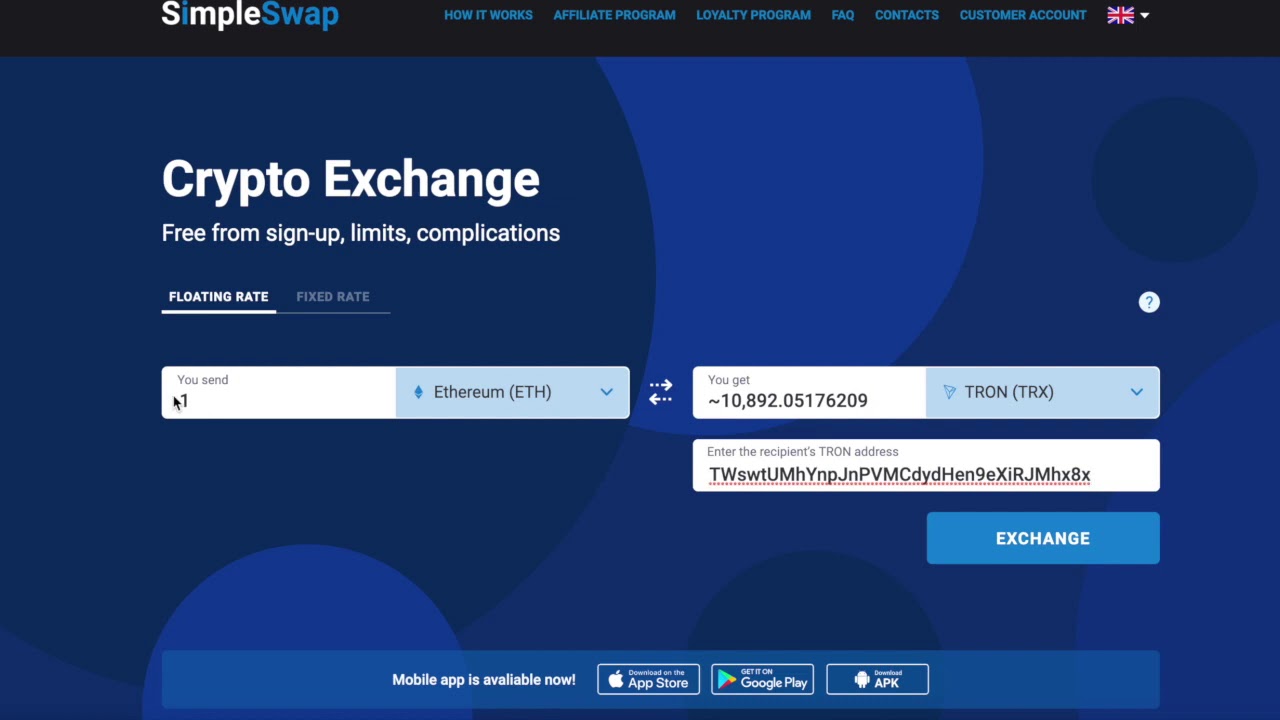Viewport: 1280px width, 720px height.
Task: Click the Crypto Exchange heading
Action: [x=351, y=180]
